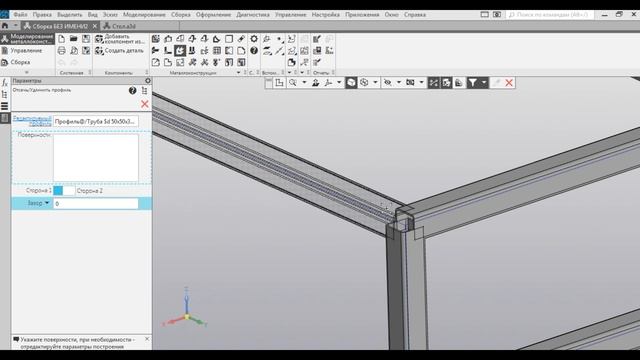Click the gear settings icon in ribbon
This screenshot has width=640, height=360.
click(254, 39)
